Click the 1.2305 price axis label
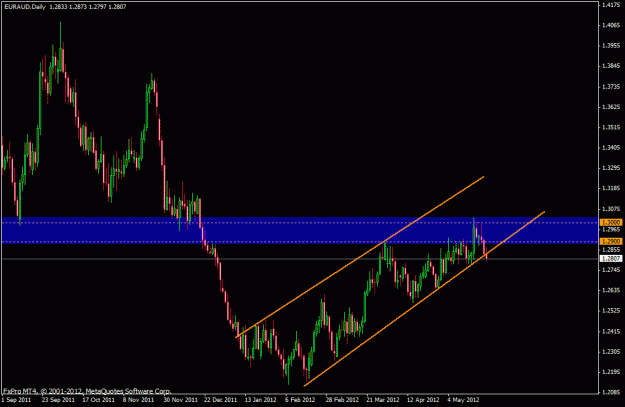Viewport: 625px width, 407px height. click(x=611, y=352)
